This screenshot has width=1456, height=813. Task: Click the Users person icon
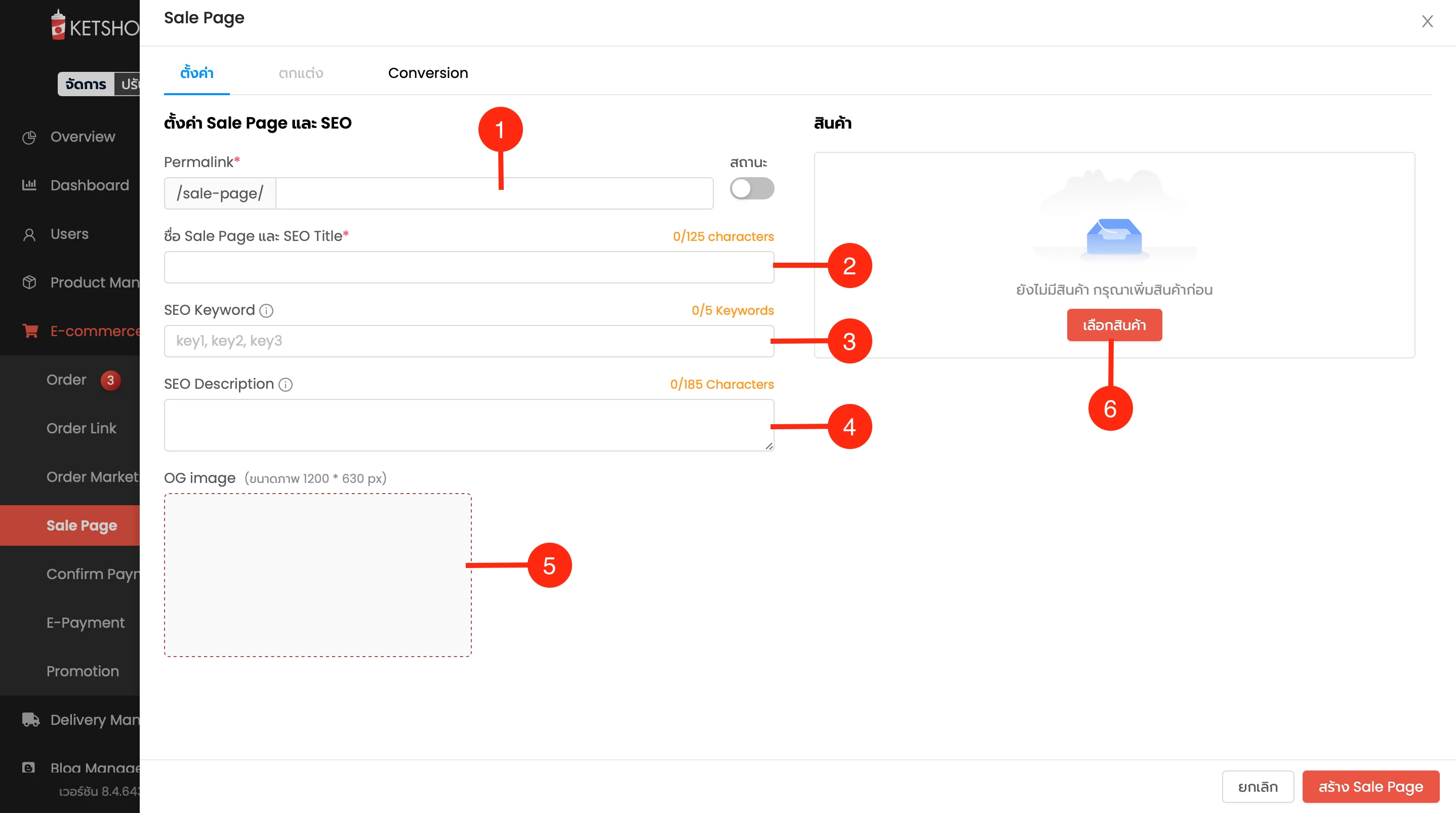(29, 234)
